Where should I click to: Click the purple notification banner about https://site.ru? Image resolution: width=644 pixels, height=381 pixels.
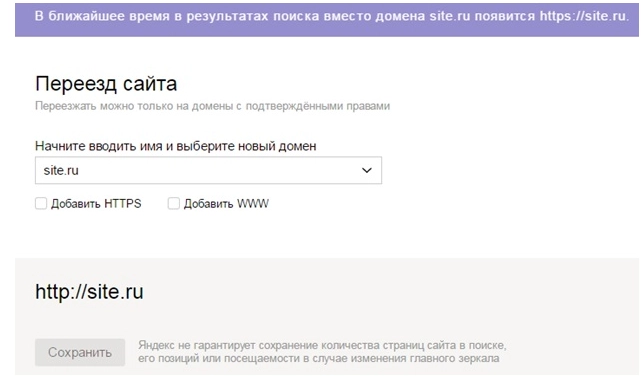point(327,19)
